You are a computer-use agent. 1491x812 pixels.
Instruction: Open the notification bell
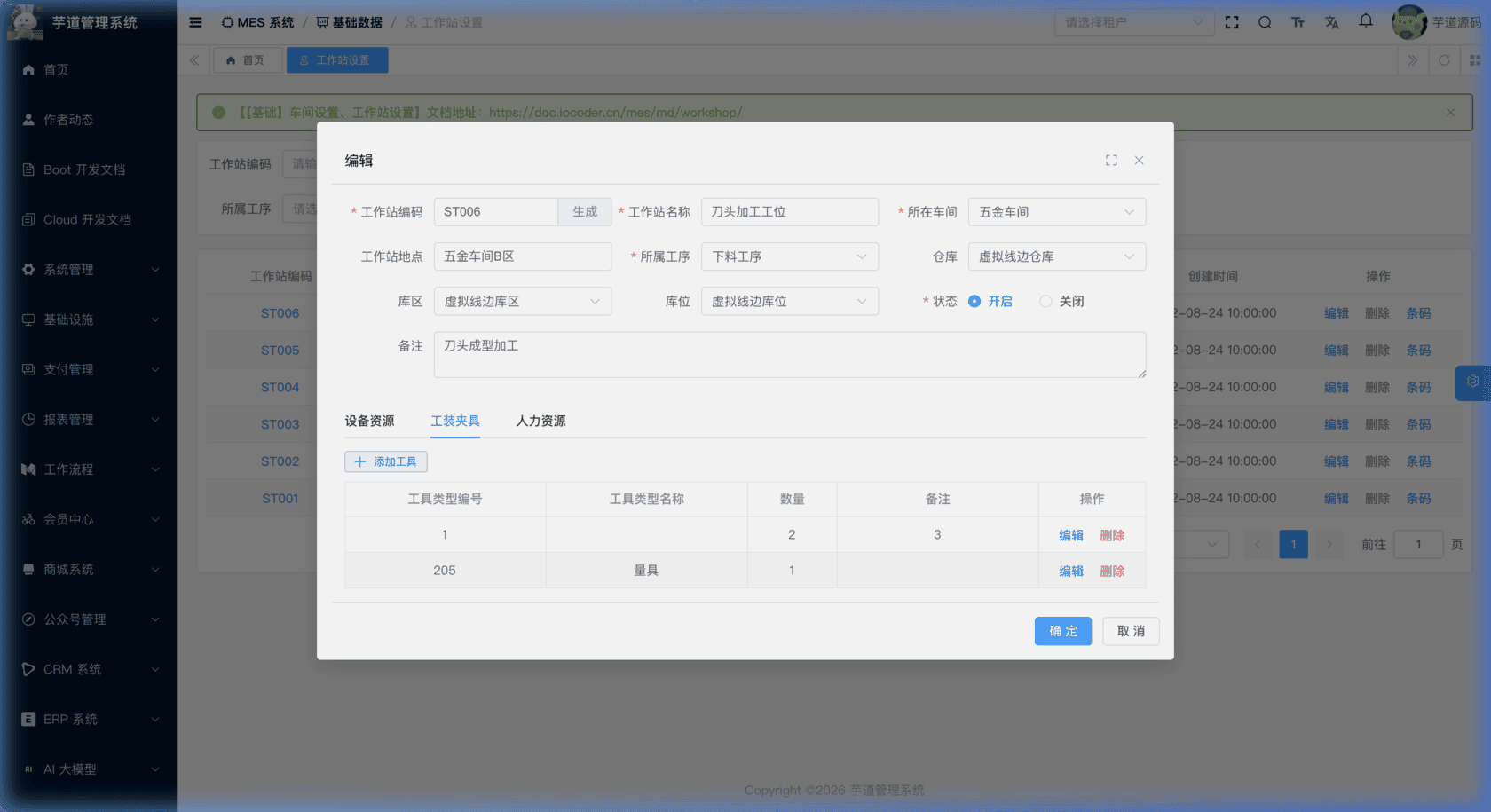(x=1365, y=22)
